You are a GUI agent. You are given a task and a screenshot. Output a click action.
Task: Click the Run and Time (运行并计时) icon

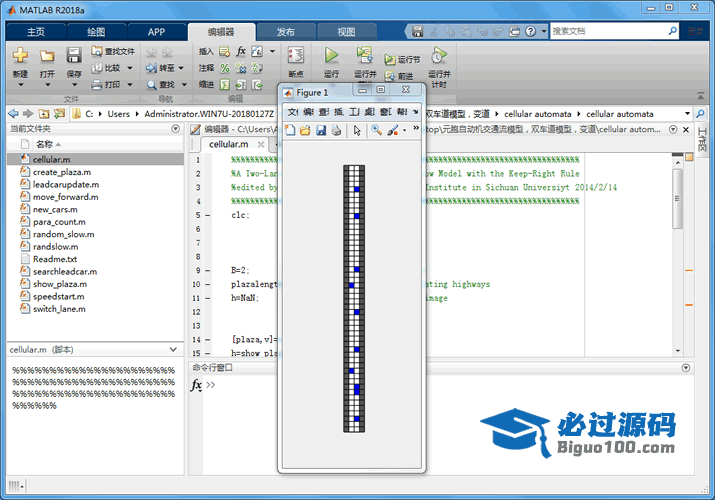click(x=438, y=56)
